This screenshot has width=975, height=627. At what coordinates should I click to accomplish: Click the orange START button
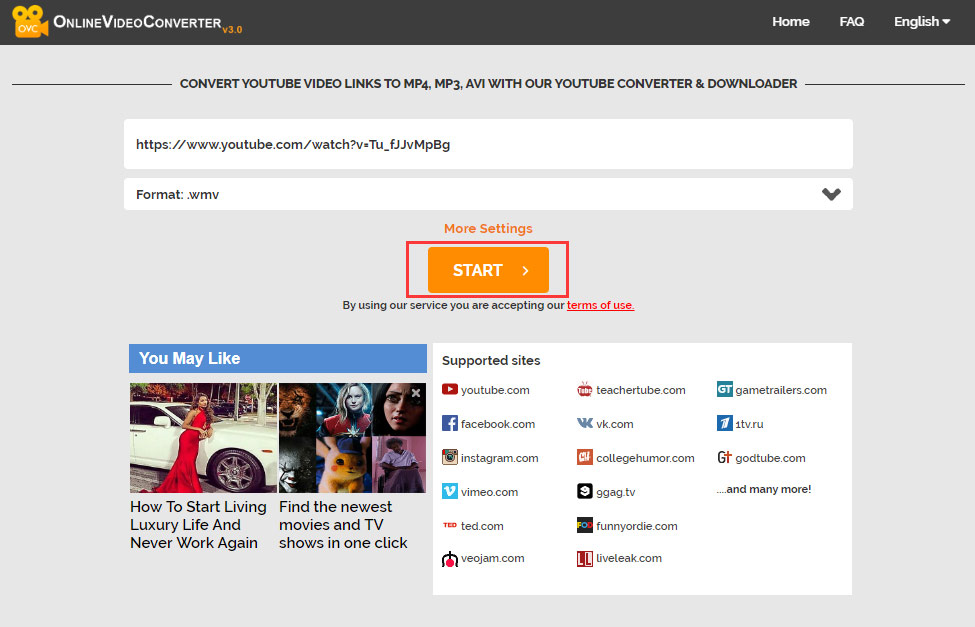tap(488, 270)
